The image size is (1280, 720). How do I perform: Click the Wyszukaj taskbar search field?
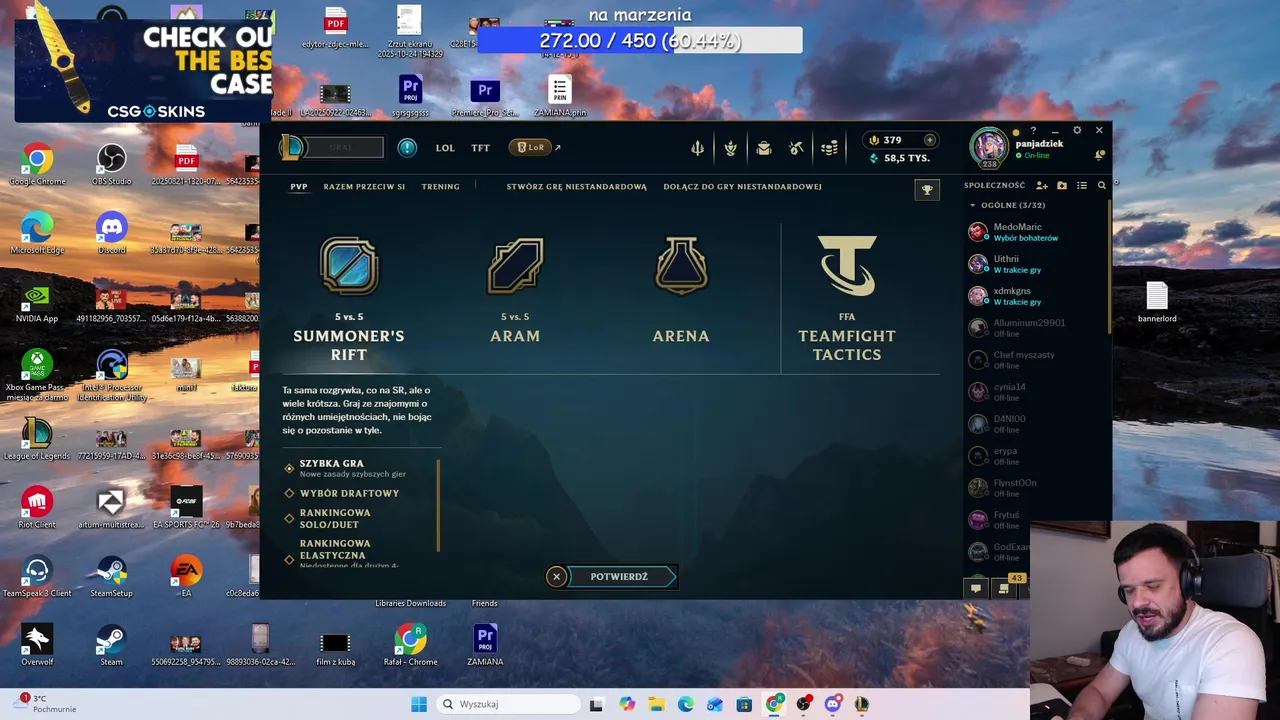(x=508, y=704)
